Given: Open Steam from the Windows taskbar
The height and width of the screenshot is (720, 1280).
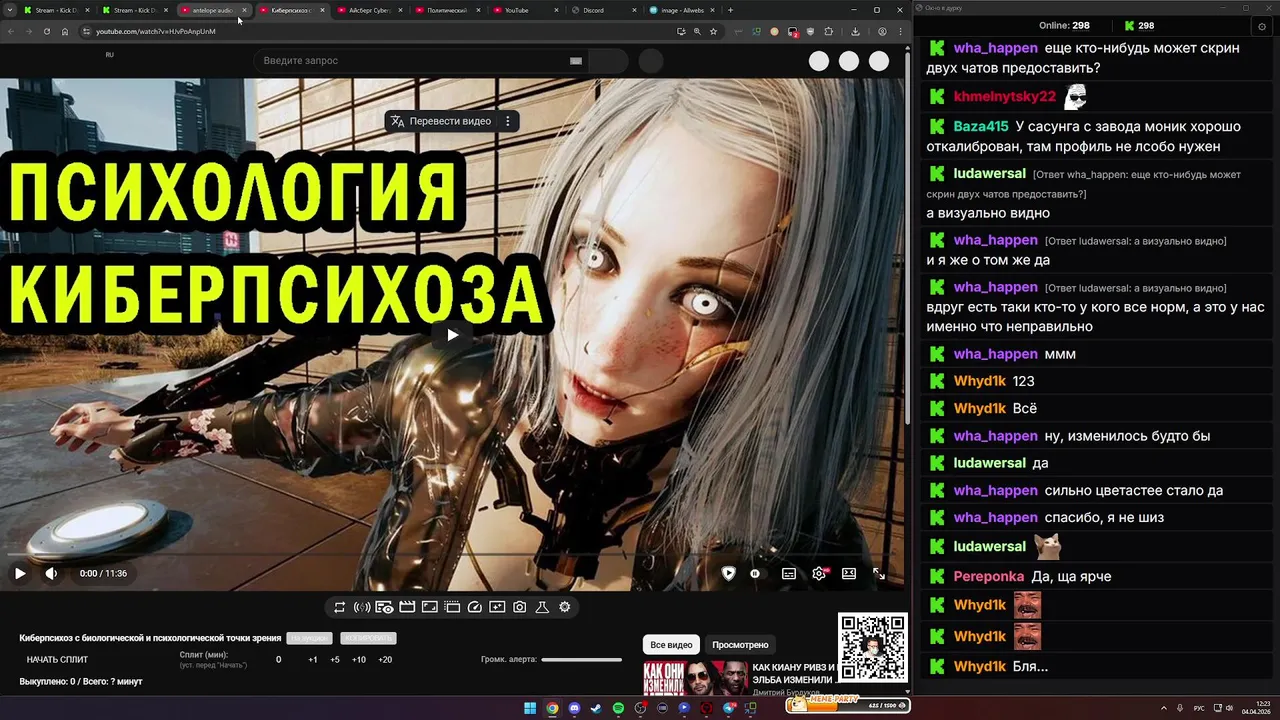Looking at the screenshot, I should click(x=596, y=708).
